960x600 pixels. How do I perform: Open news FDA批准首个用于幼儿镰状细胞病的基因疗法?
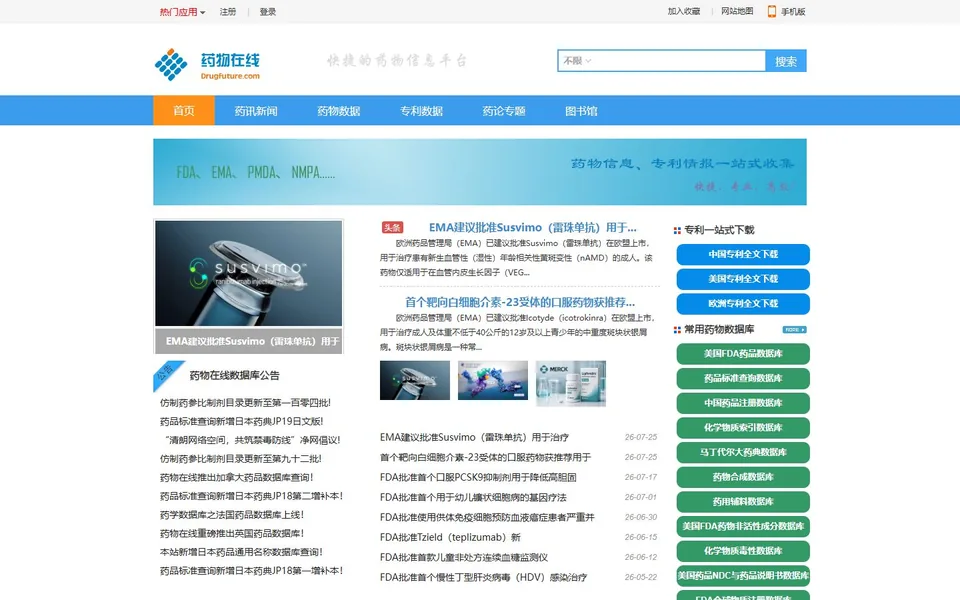473,497
